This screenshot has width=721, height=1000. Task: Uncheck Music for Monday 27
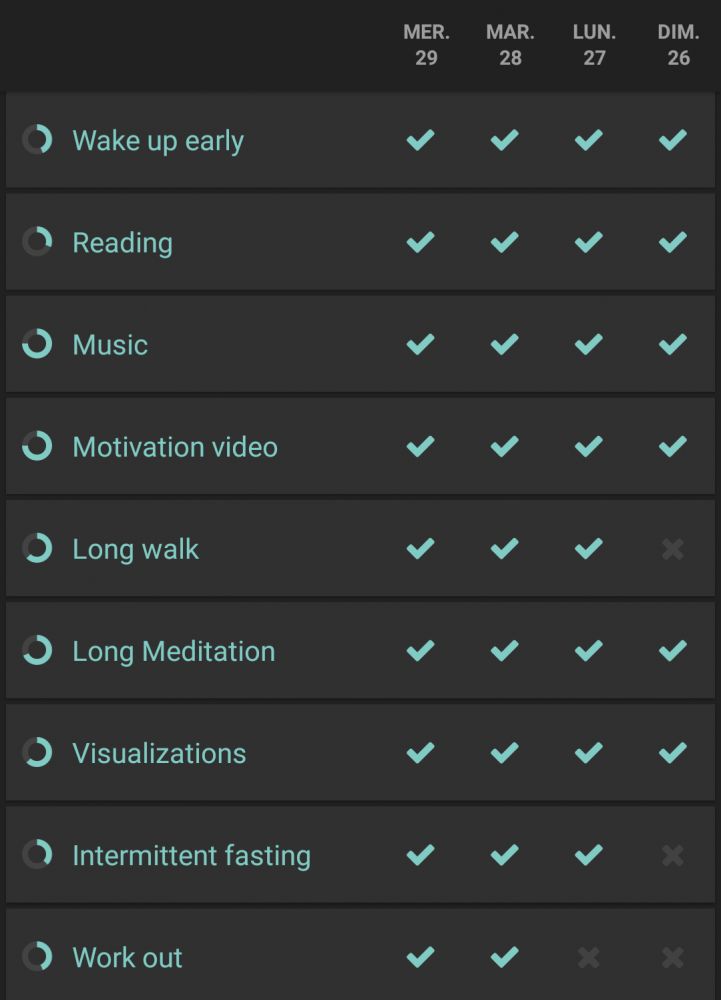coord(589,344)
